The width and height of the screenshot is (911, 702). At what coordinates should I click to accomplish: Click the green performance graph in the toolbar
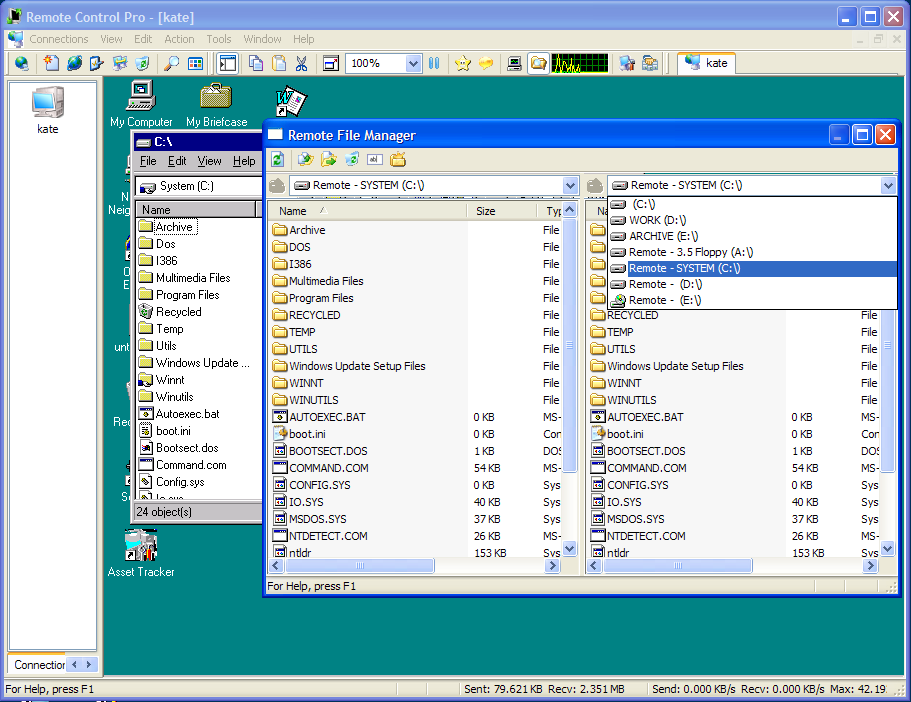click(580, 63)
